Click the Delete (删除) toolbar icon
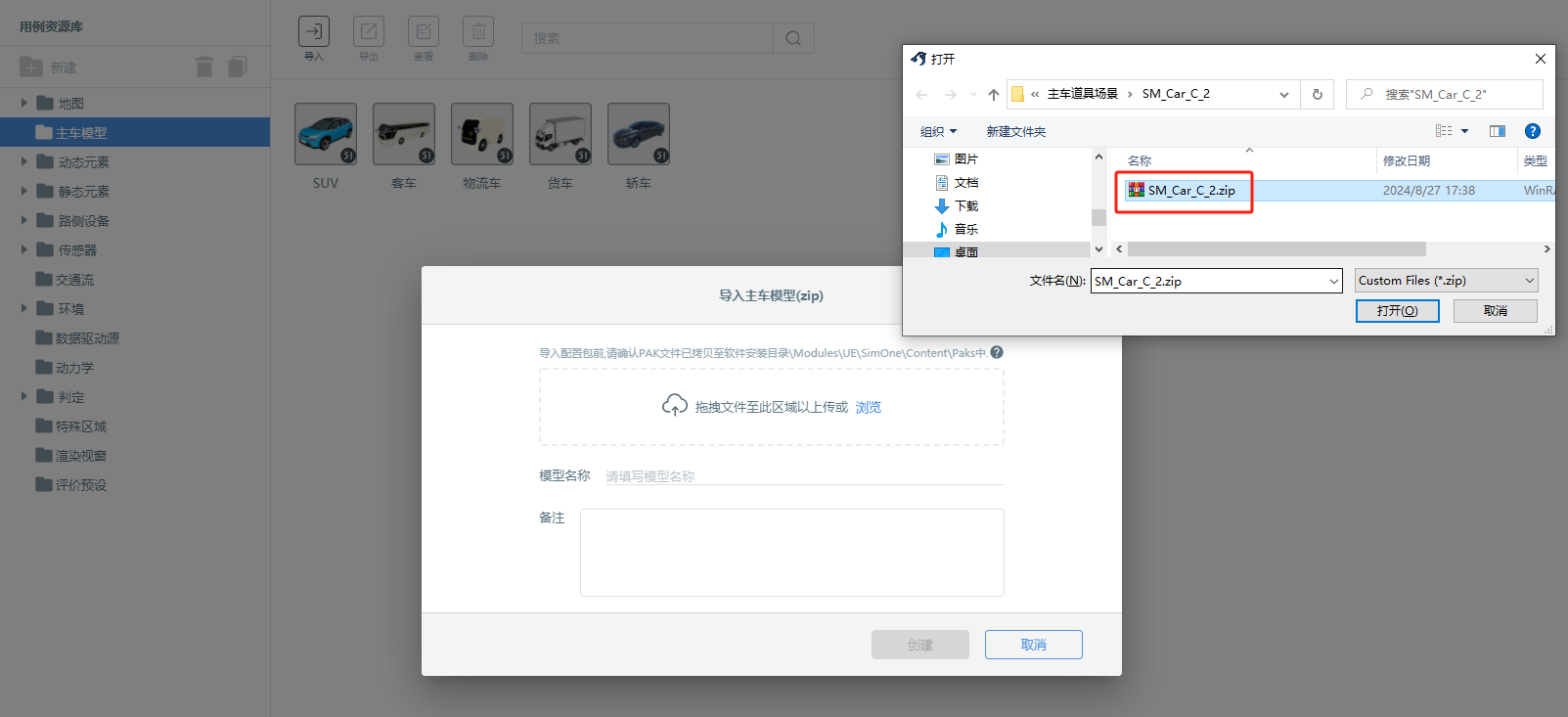Viewport: 1568px width, 717px height. pyautogui.click(x=478, y=31)
